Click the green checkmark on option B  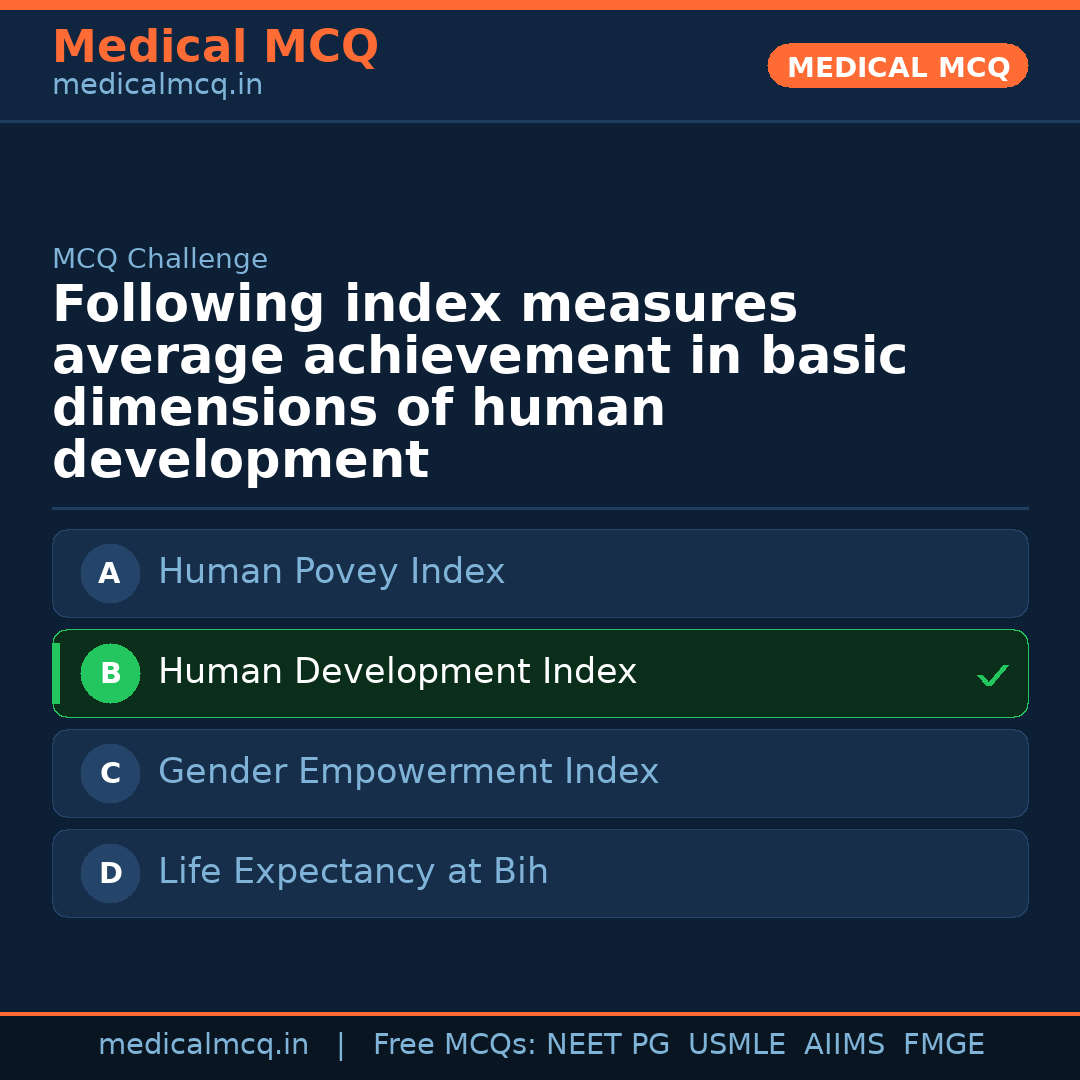click(x=992, y=676)
